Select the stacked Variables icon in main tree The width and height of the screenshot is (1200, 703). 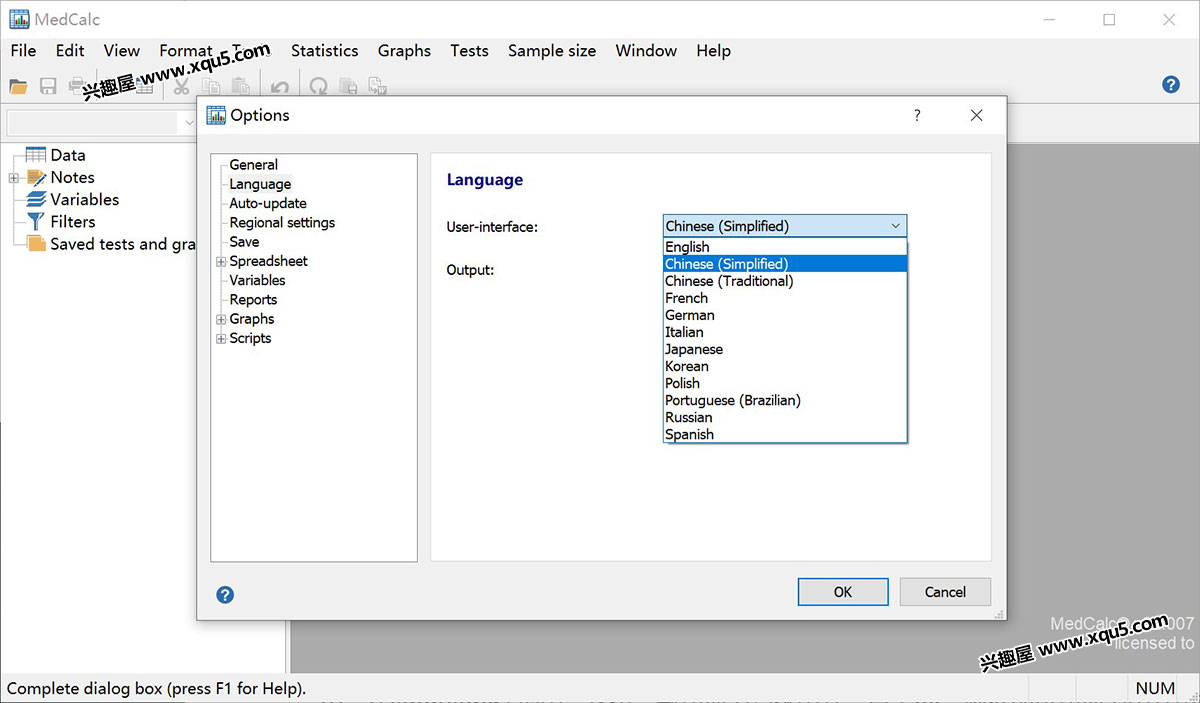click(x=36, y=199)
